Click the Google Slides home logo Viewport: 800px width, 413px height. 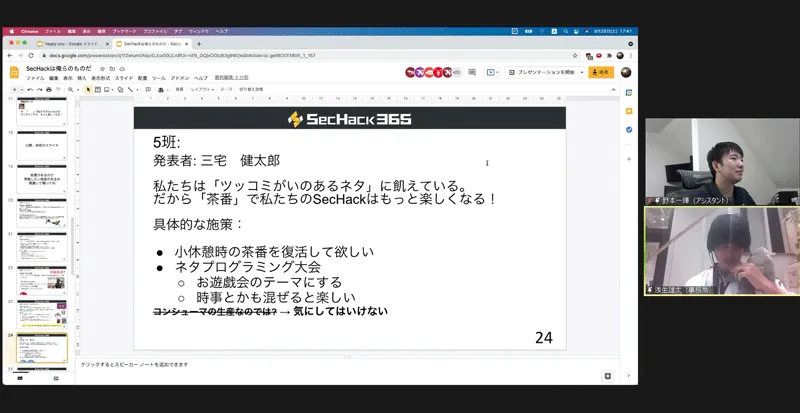[14, 72]
